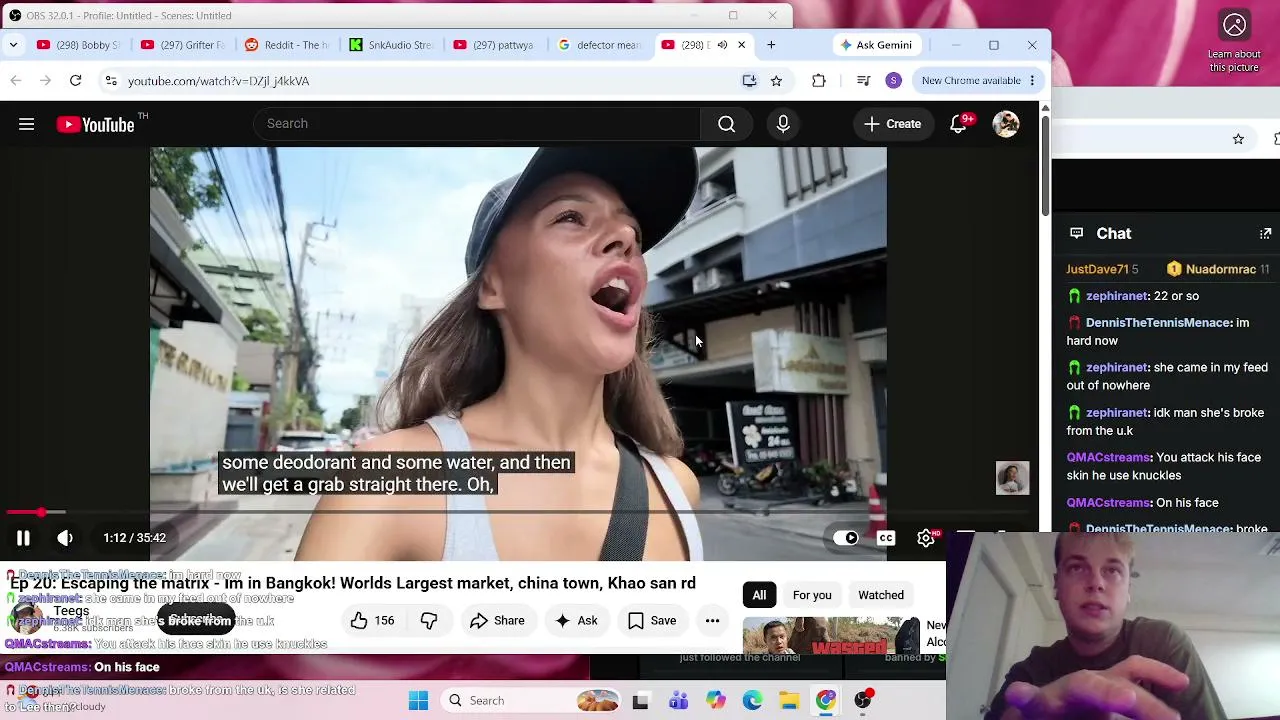Open Microsoft Edge from the taskbar
The height and width of the screenshot is (720, 1280).
coord(752,701)
